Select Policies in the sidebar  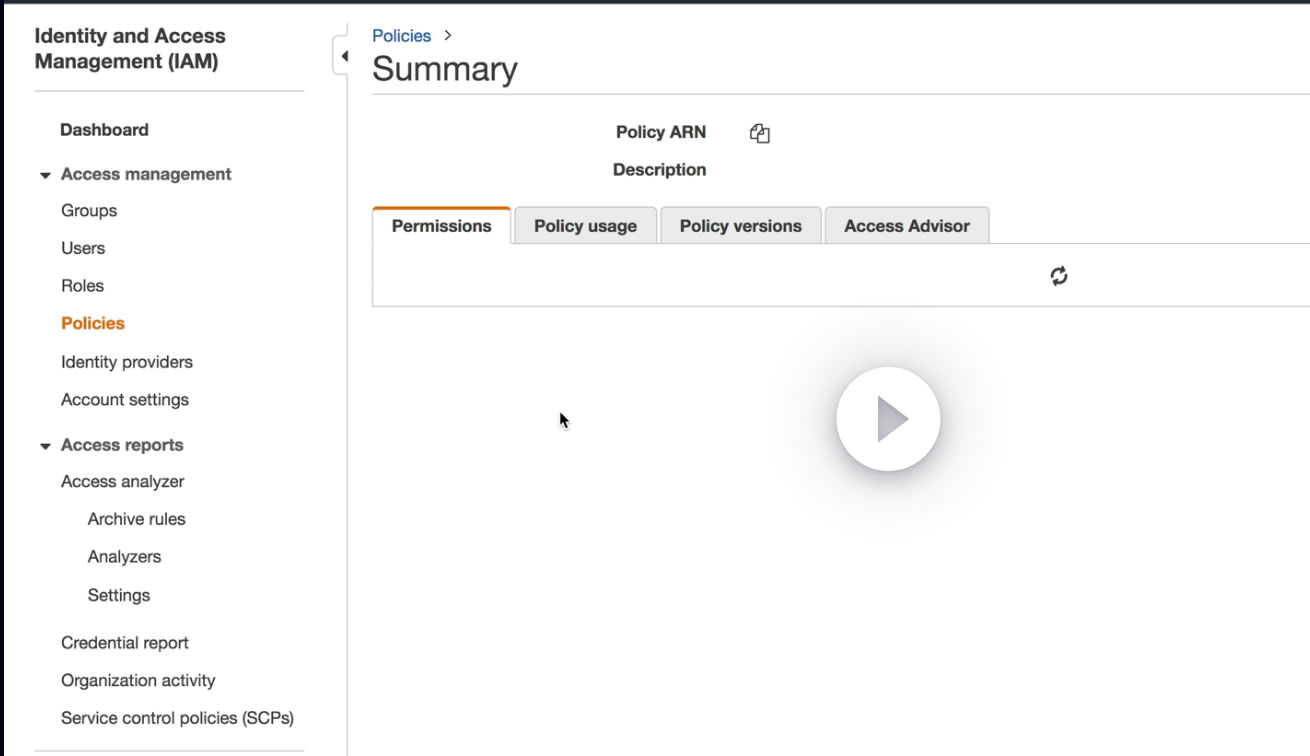[93, 324]
